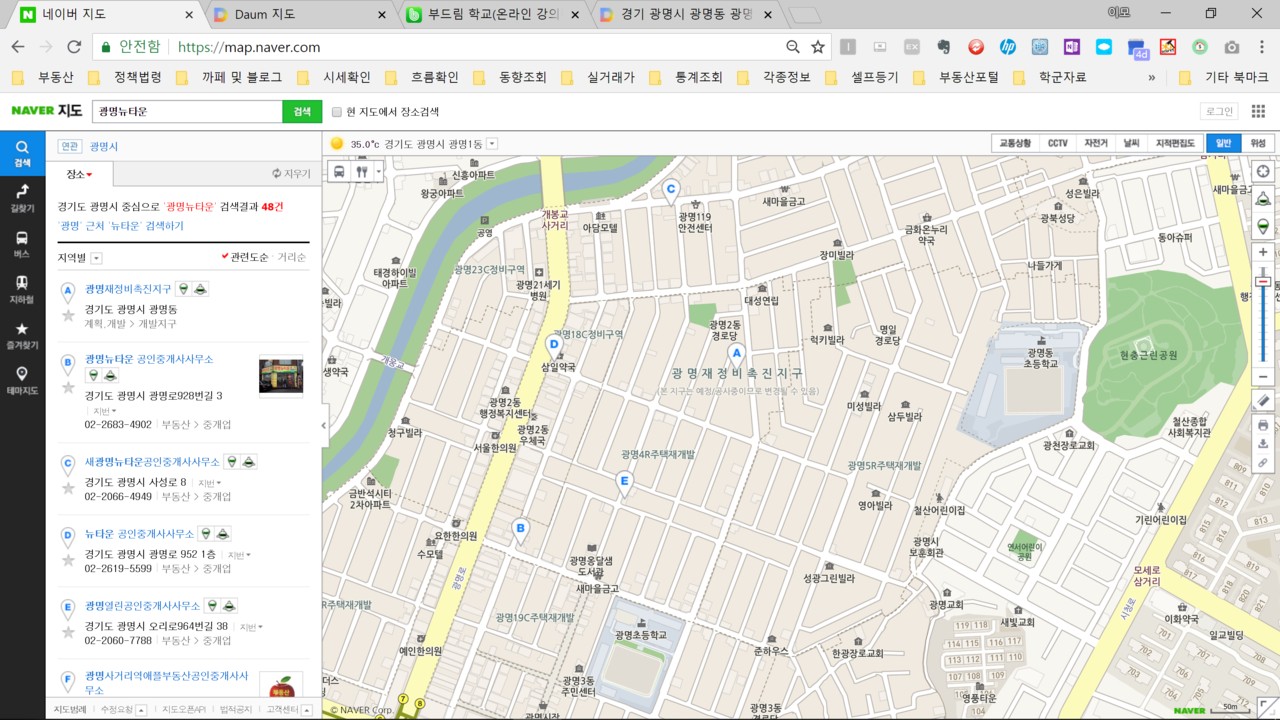Open Naver apps grid menu

(1256, 112)
